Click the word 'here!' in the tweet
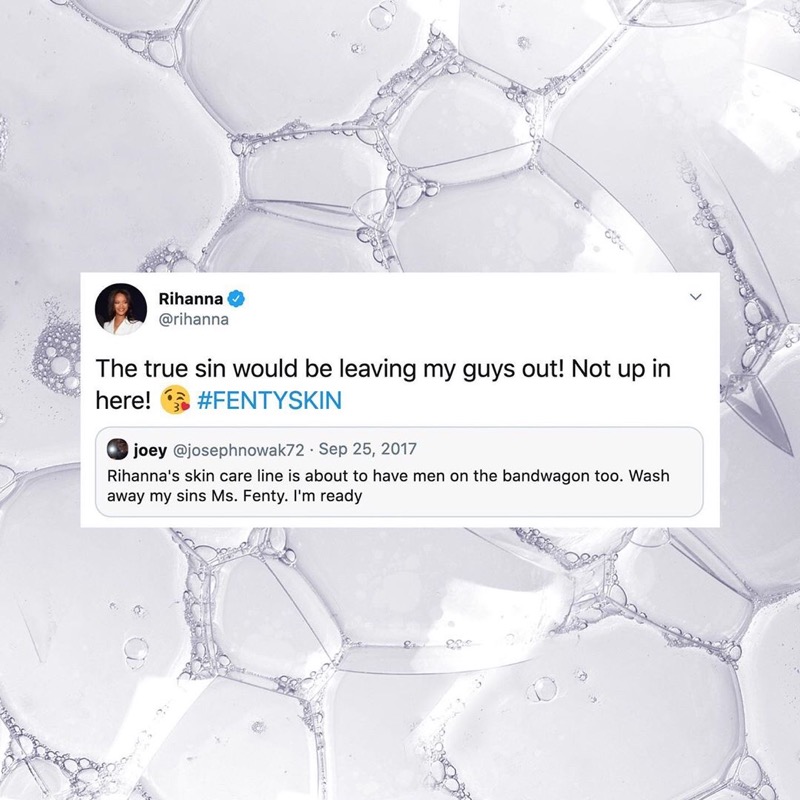The height and width of the screenshot is (800, 800). point(123,401)
